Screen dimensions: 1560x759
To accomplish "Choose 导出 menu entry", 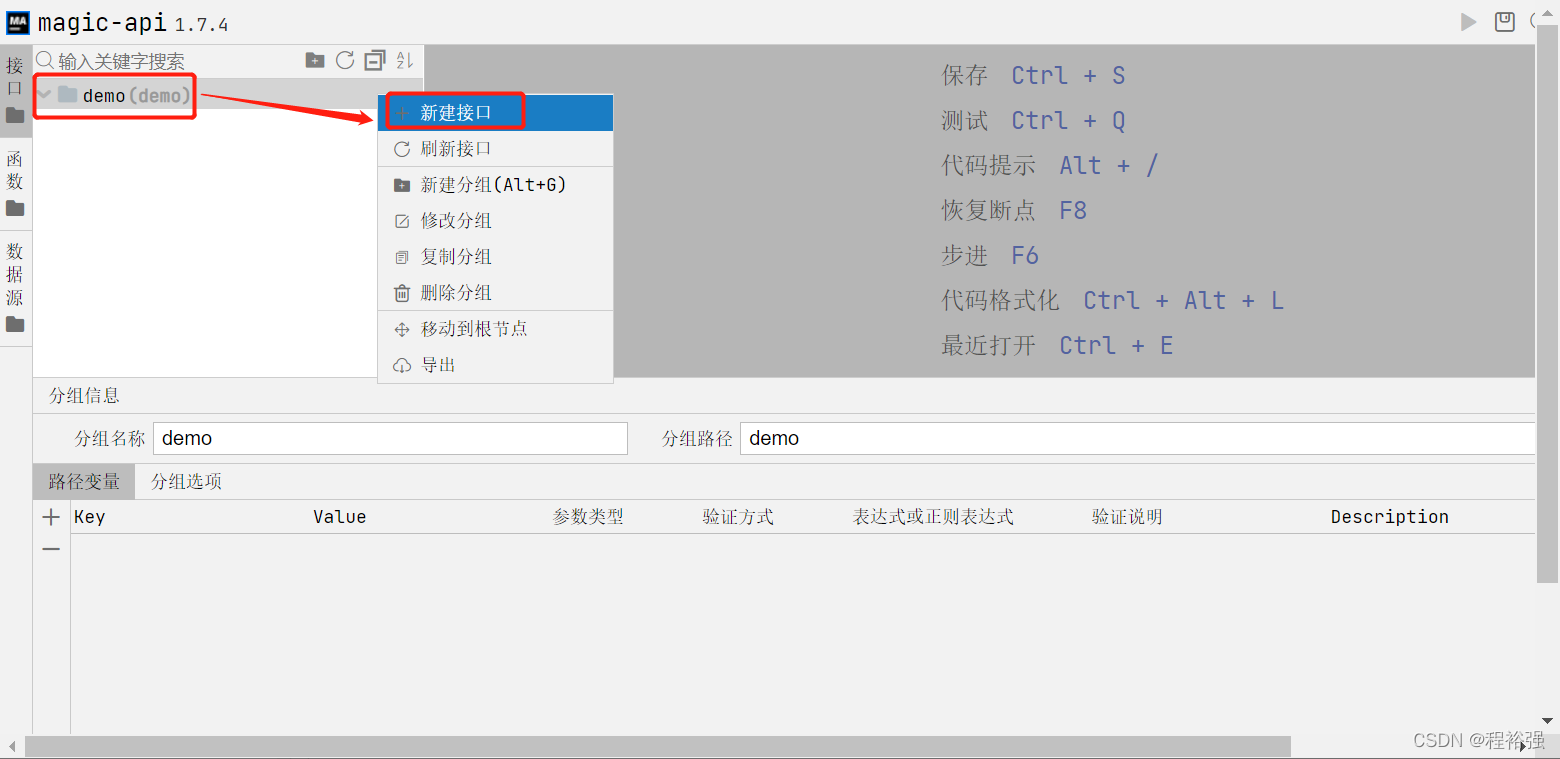I will [x=495, y=365].
